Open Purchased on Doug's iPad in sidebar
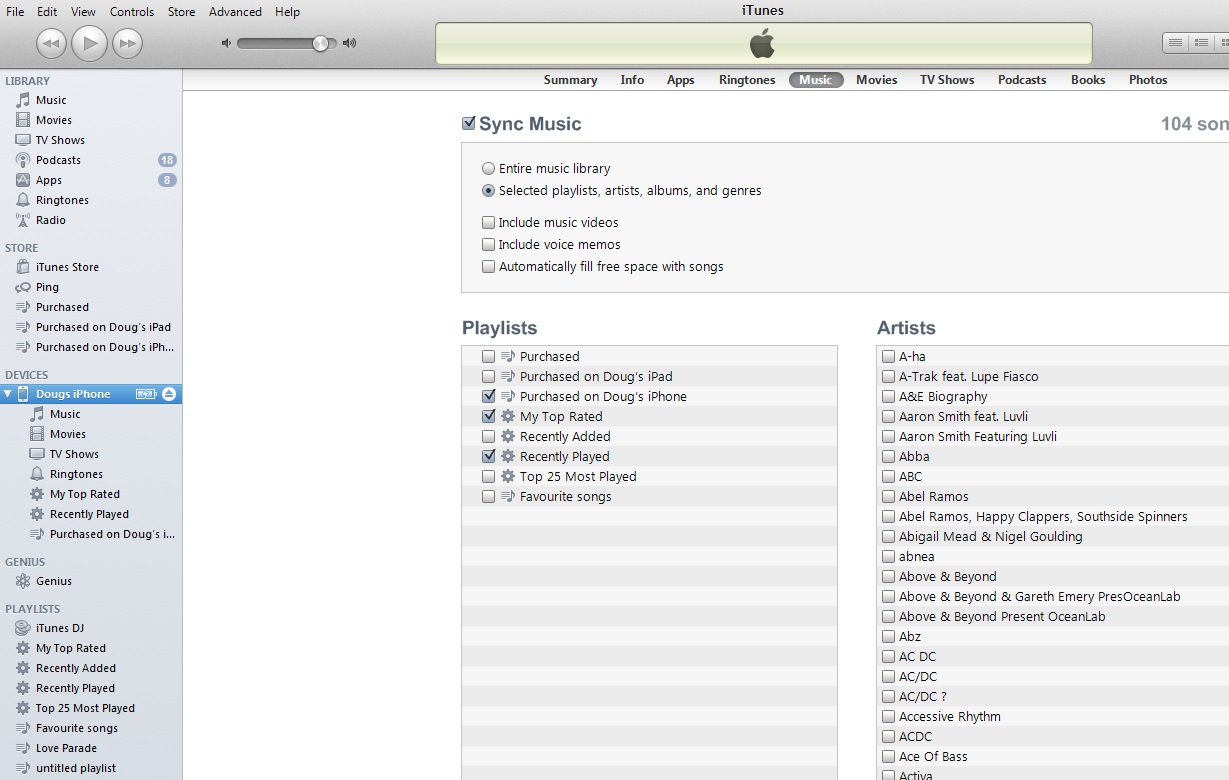The height and width of the screenshot is (780, 1229). coord(103,327)
